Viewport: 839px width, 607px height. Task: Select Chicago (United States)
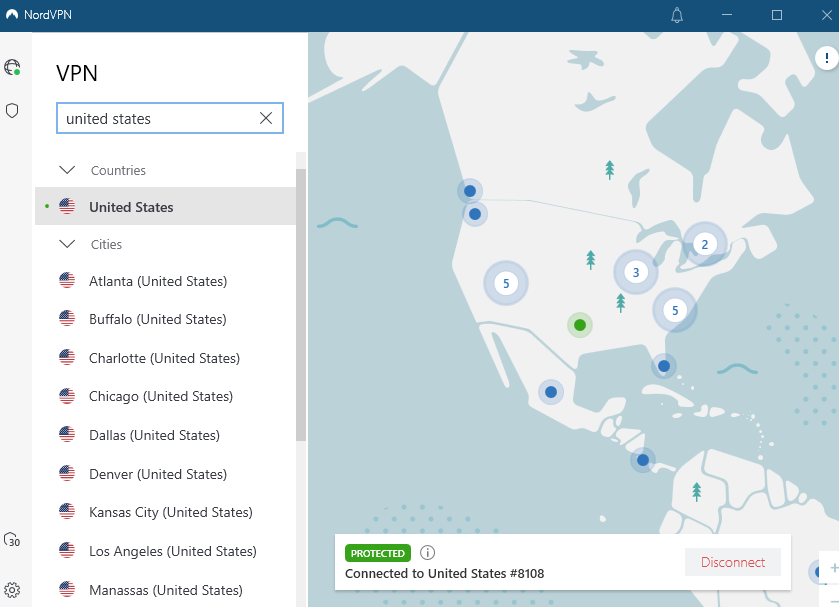point(165,396)
